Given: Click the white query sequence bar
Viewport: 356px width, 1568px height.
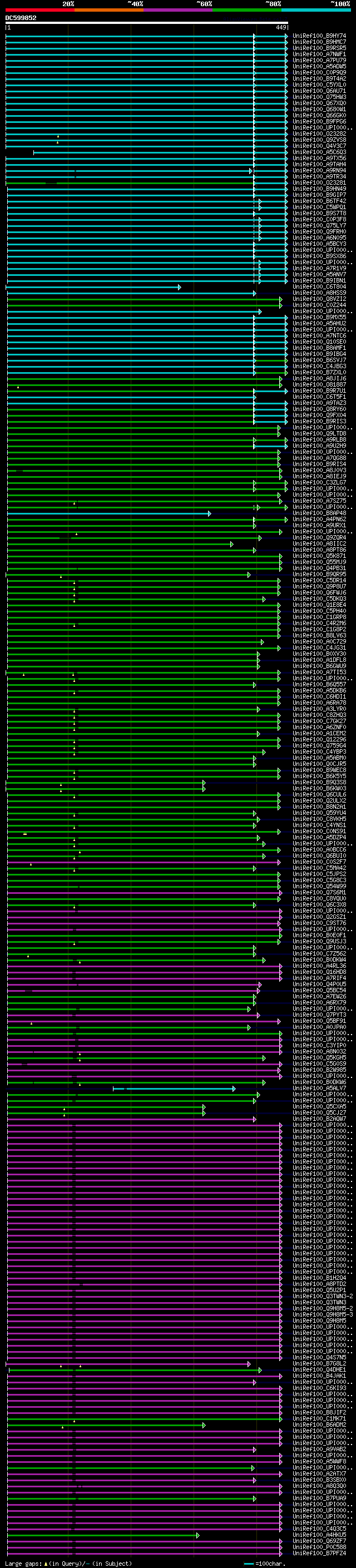Looking at the screenshot, I should tap(147, 23).
